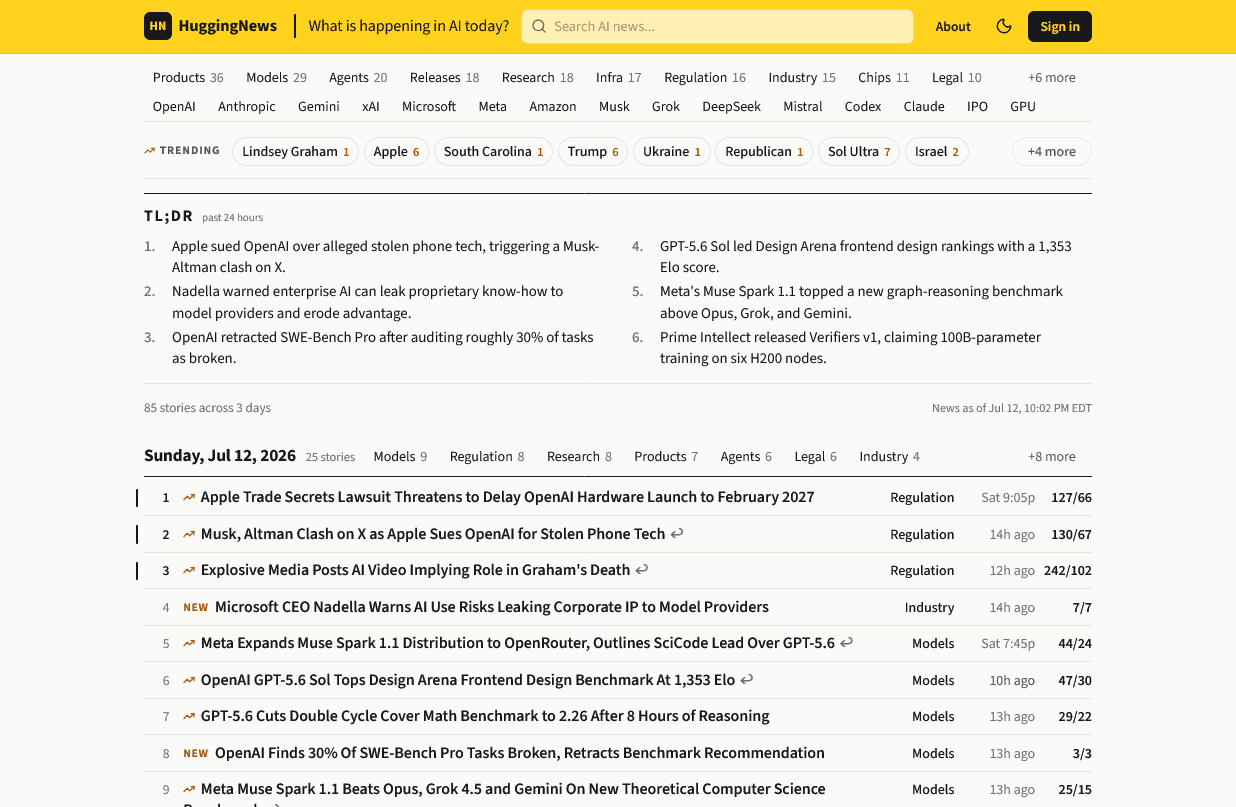
Task: Expand +8 more Sunday categories
Action: (1052, 456)
